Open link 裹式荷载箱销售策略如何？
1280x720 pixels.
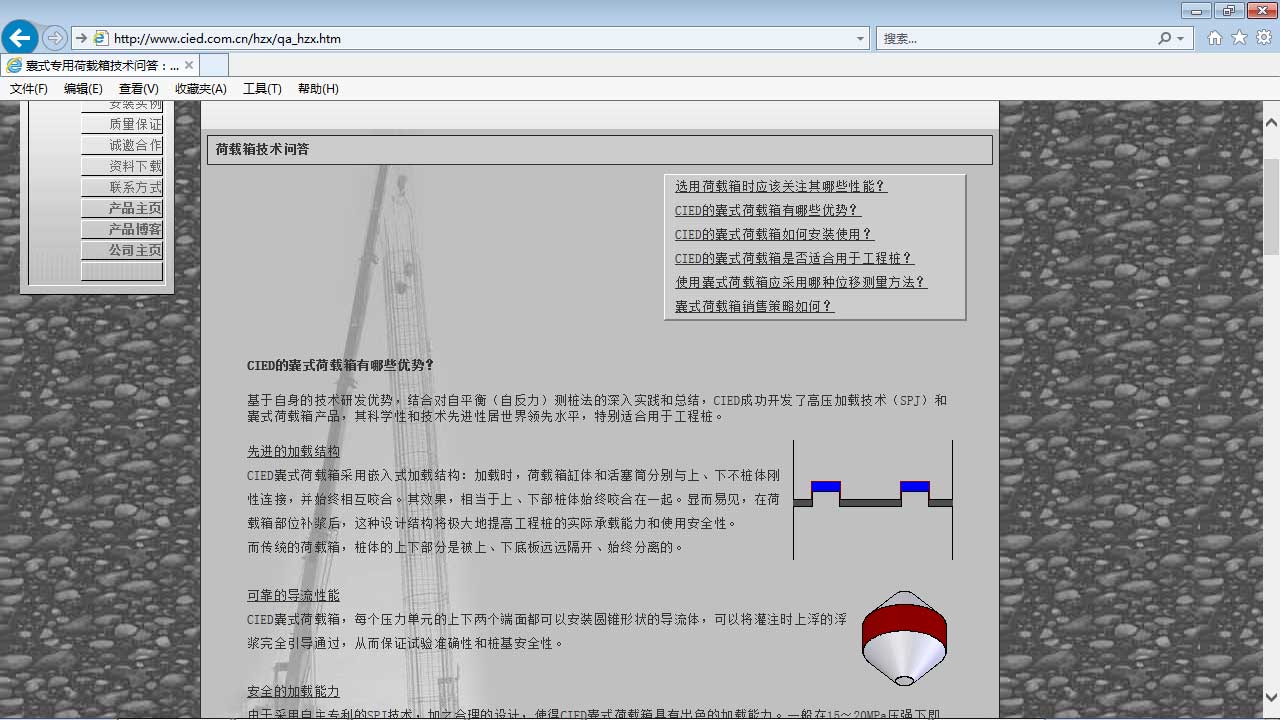click(x=754, y=306)
